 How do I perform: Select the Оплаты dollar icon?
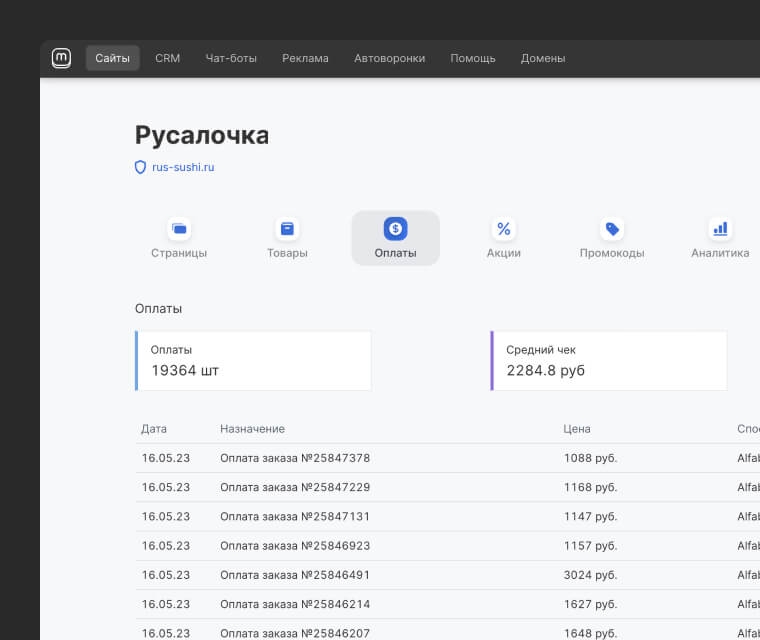tap(395, 229)
